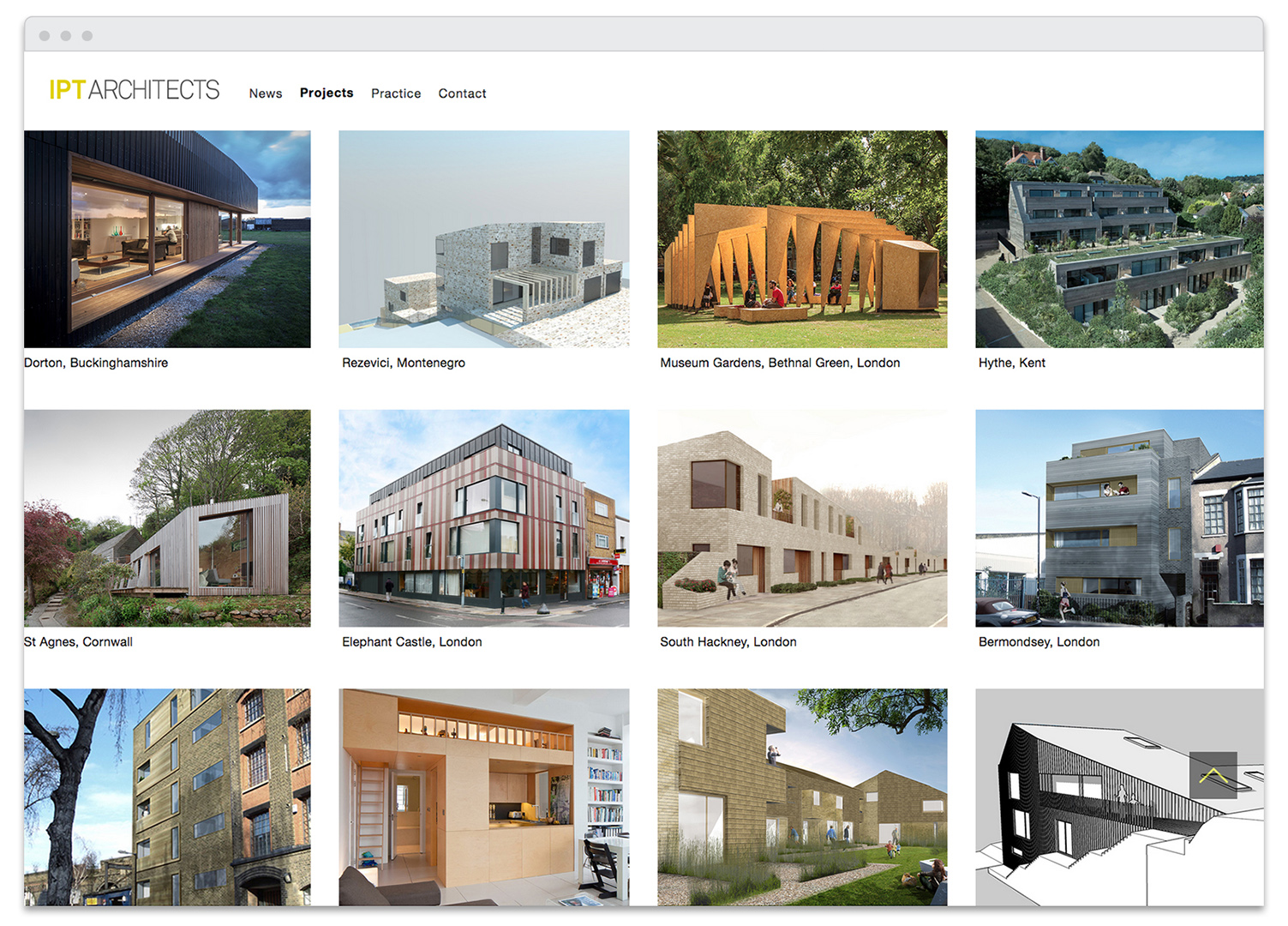The width and height of the screenshot is (1288, 926).
Task: Open the South Hackney brick terrace rendering
Action: pos(802,518)
